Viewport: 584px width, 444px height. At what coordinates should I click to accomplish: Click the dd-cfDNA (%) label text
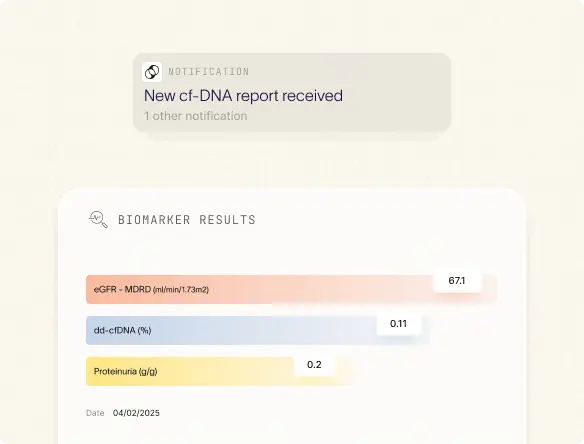click(123, 330)
